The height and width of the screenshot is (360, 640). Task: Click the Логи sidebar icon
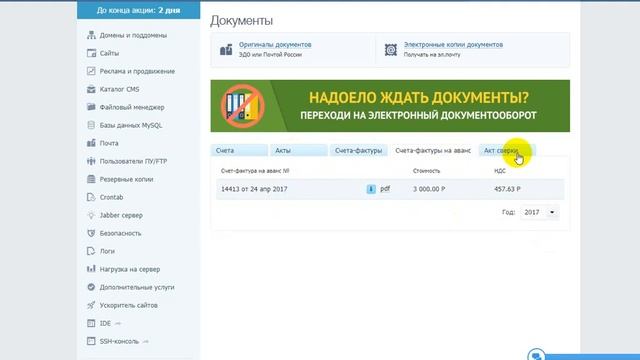(91, 251)
